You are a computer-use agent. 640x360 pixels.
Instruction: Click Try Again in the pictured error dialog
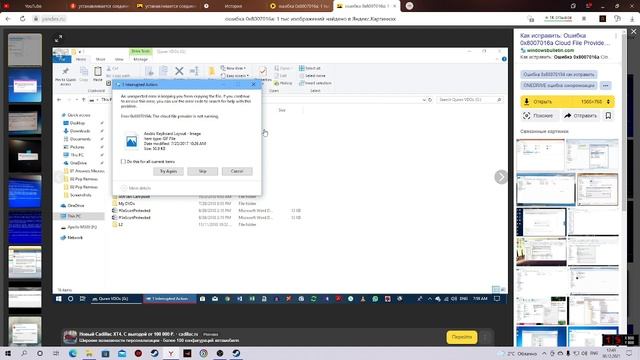pos(168,171)
